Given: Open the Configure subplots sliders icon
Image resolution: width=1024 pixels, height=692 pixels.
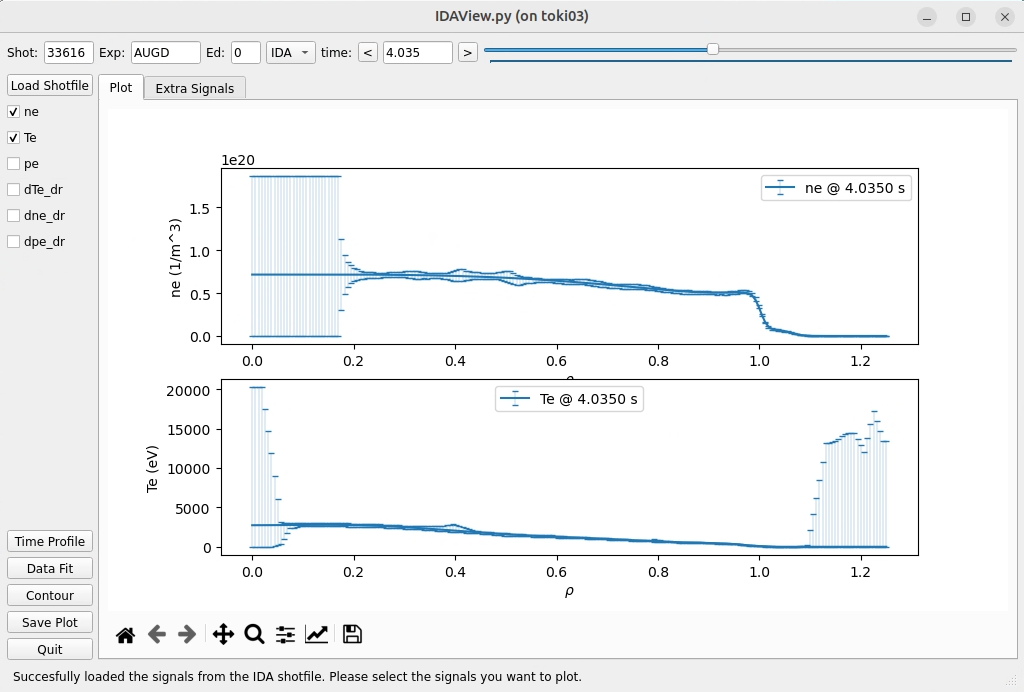Looking at the screenshot, I should point(284,633).
